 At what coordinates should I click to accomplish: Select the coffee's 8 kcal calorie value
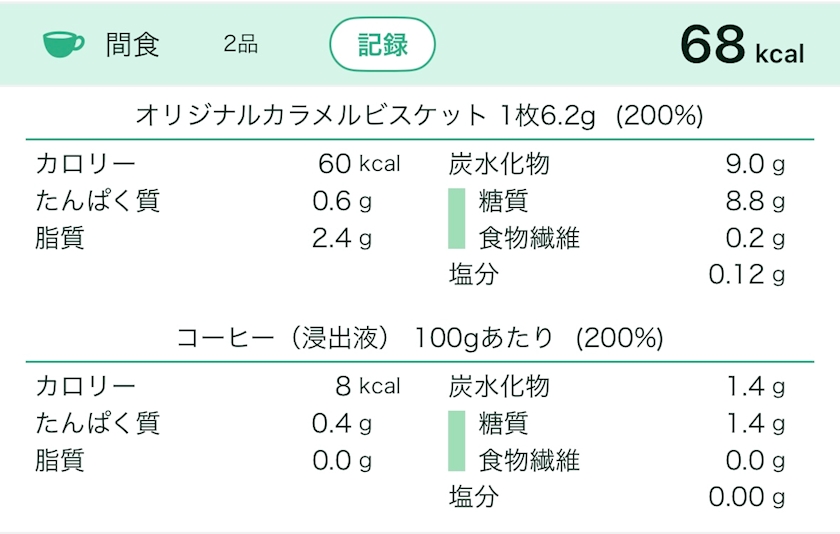click(x=367, y=386)
